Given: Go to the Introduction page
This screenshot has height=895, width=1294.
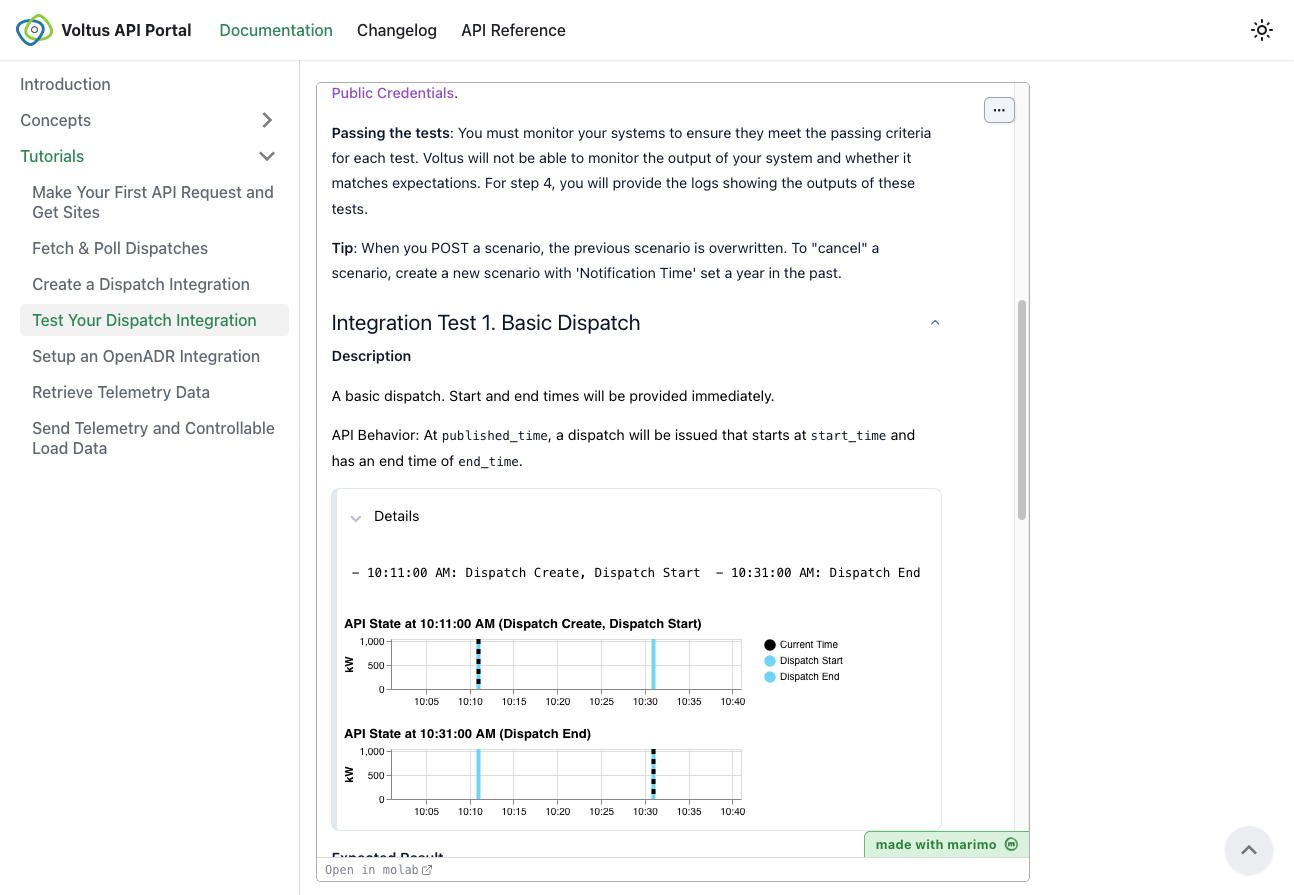Looking at the screenshot, I should point(65,84).
